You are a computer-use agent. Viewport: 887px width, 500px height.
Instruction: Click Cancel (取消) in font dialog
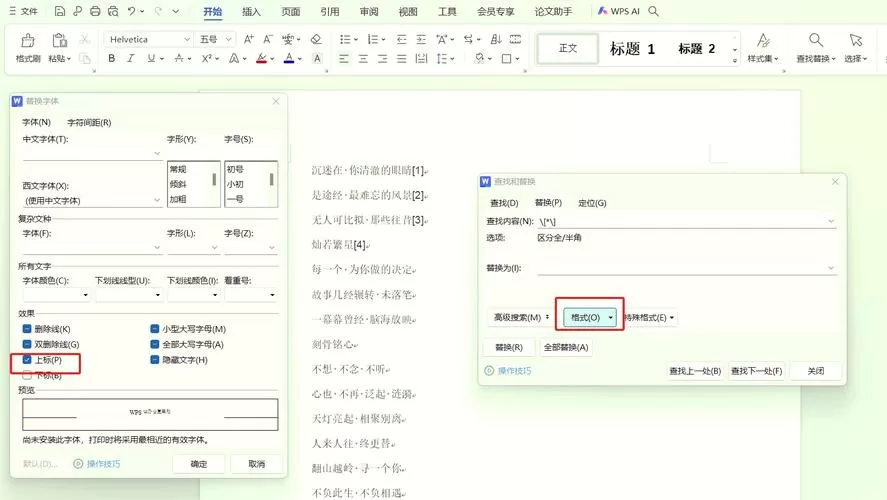tap(256, 464)
